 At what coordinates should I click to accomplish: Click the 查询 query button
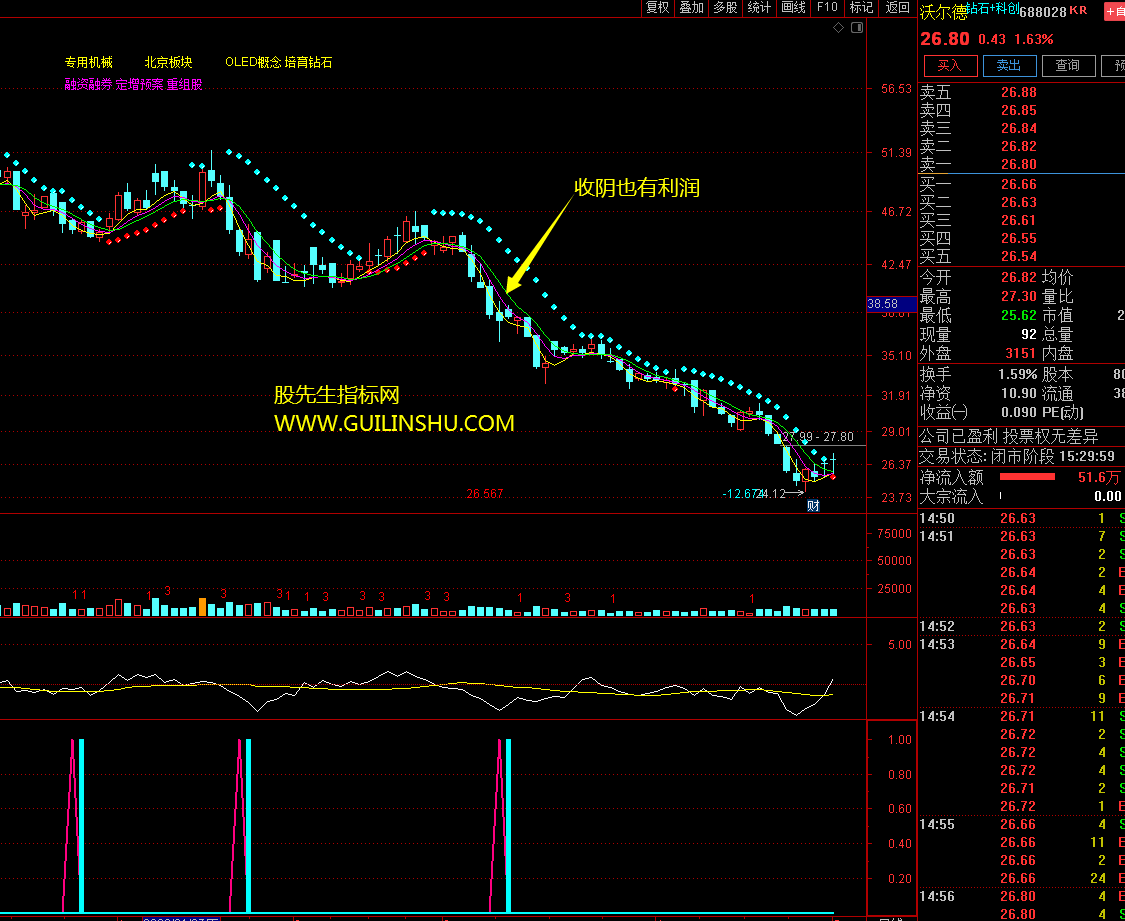tap(1067, 66)
